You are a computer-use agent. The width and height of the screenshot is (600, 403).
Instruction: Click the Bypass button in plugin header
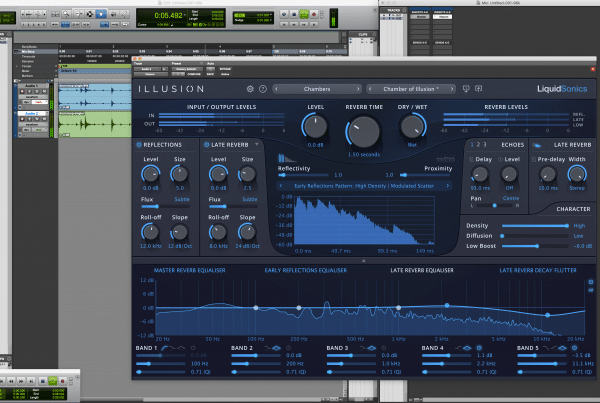pos(225,69)
